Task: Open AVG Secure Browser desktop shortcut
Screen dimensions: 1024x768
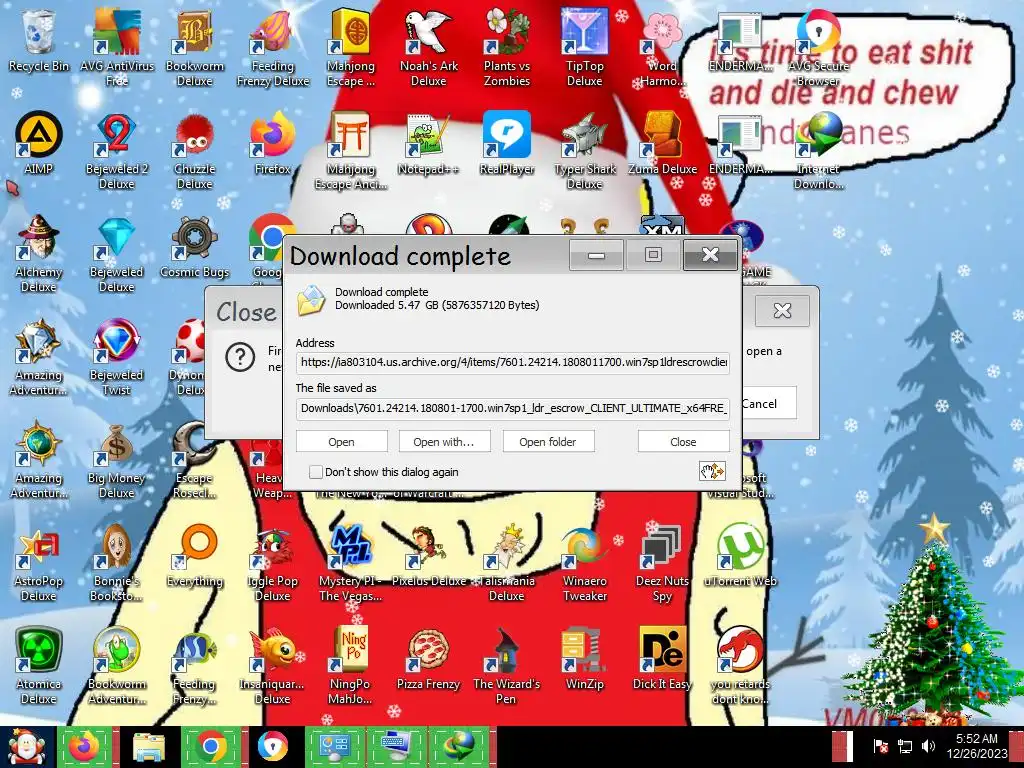Action: point(819,47)
